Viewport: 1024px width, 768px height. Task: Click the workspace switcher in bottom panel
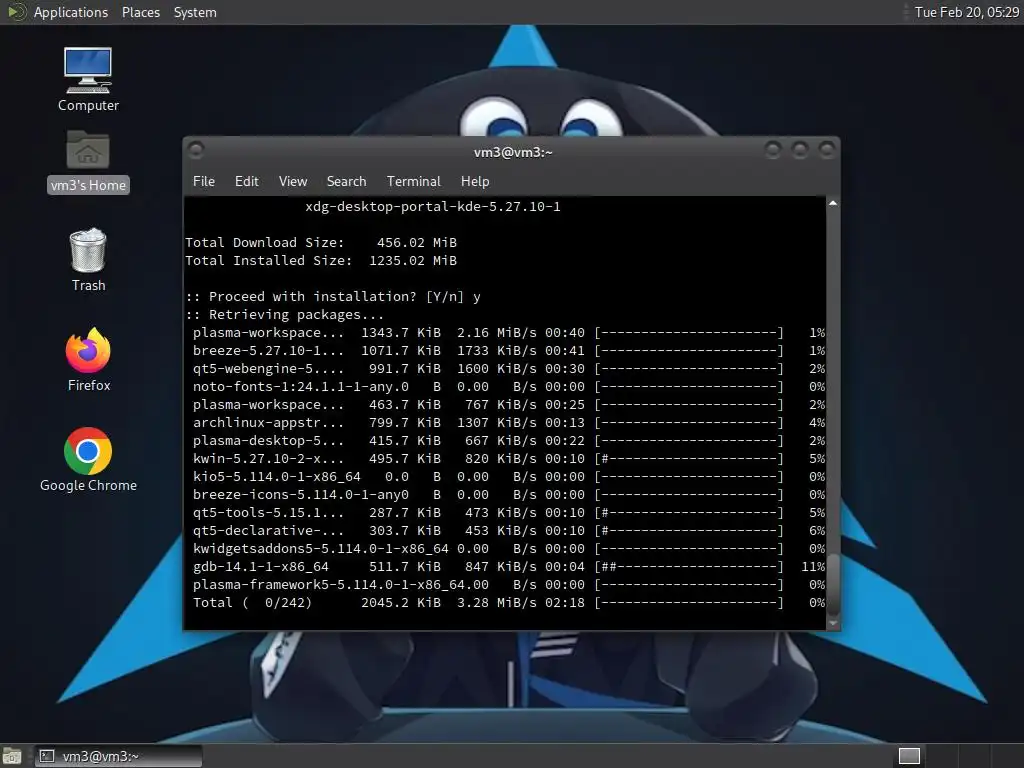[x=909, y=756]
